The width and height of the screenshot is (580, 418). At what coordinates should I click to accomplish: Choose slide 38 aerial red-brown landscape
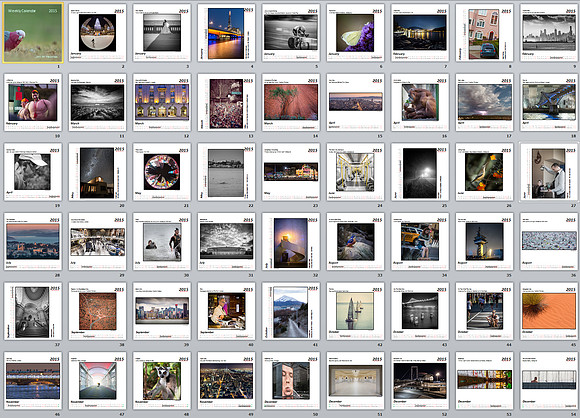[97, 311]
